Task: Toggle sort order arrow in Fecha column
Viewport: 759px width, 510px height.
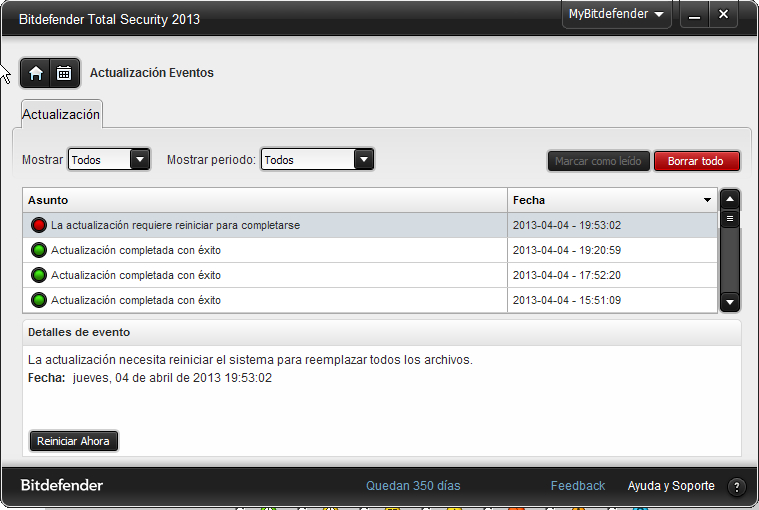Action: point(707,200)
